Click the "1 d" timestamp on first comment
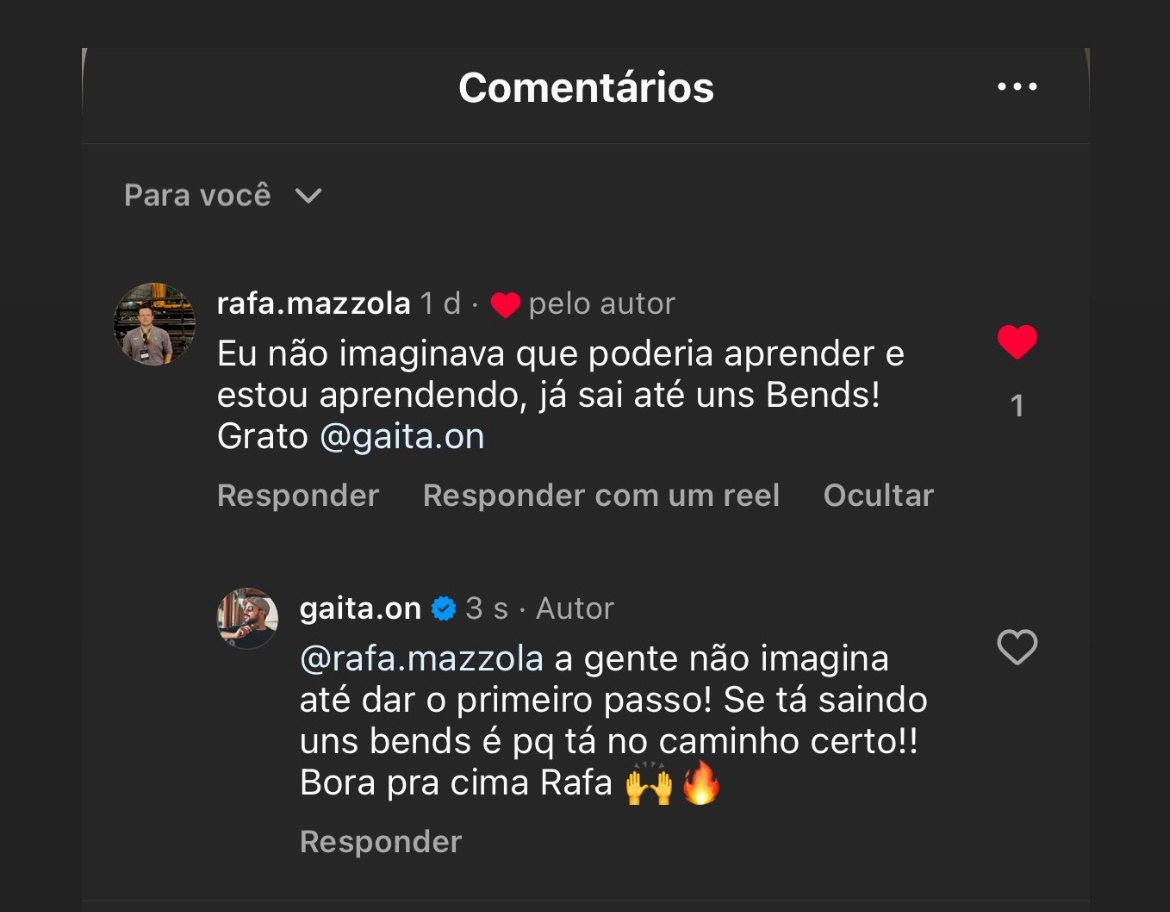This screenshot has height=912, width=1170. pyautogui.click(x=440, y=304)
